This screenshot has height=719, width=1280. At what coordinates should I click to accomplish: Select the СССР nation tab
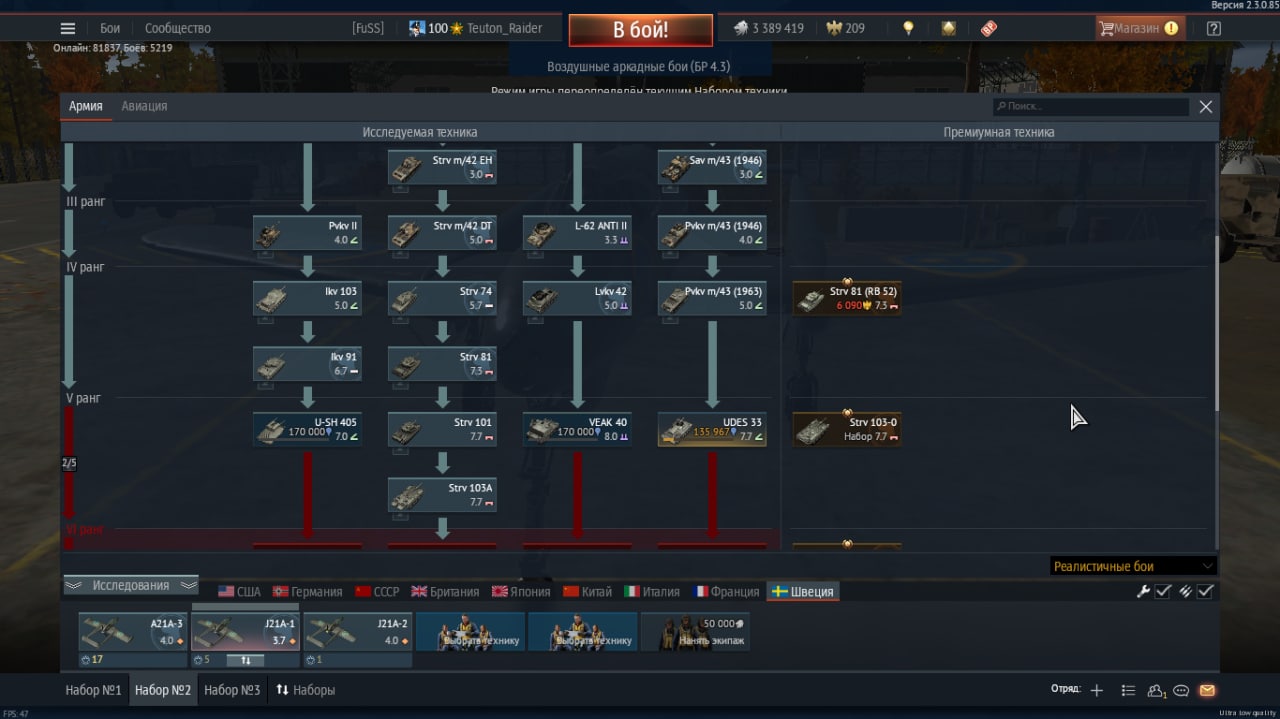coord(377,591)
